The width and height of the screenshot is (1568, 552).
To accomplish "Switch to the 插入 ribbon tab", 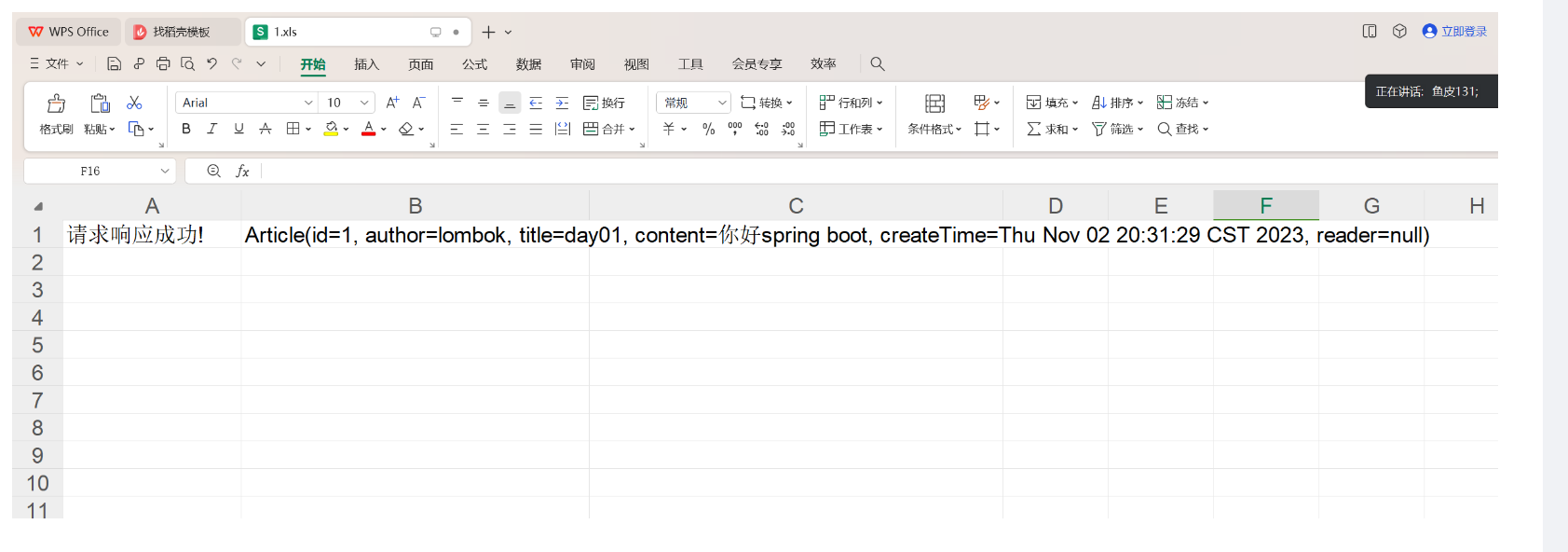I will point(366,64).
